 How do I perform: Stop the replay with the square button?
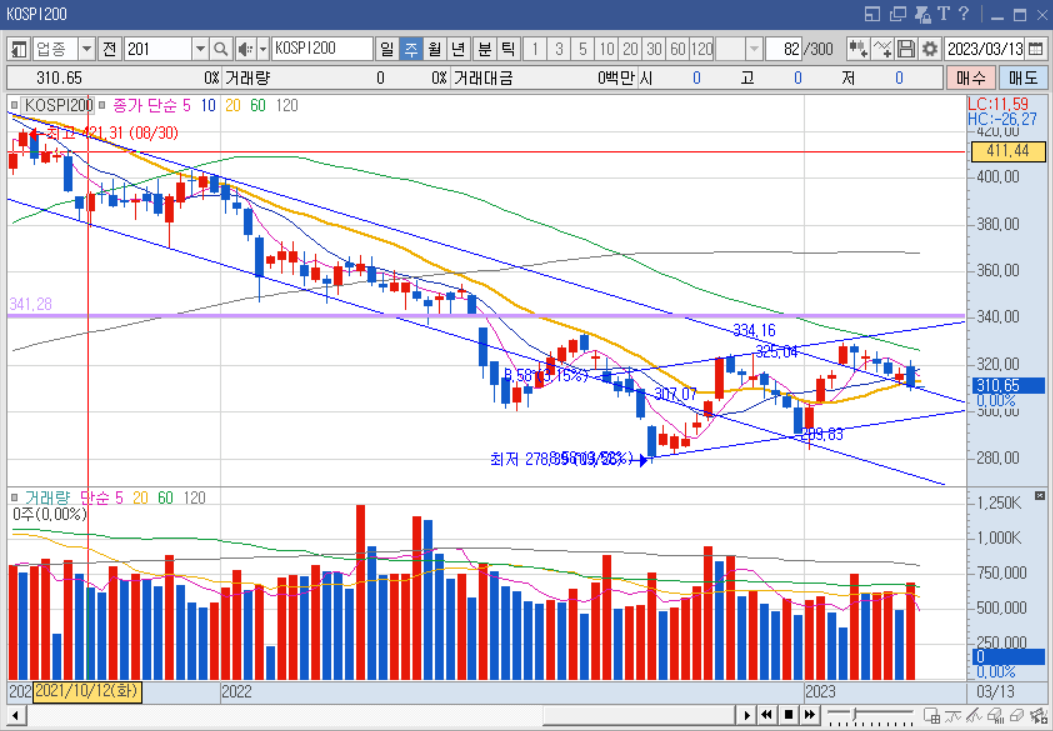pos(789,715)
